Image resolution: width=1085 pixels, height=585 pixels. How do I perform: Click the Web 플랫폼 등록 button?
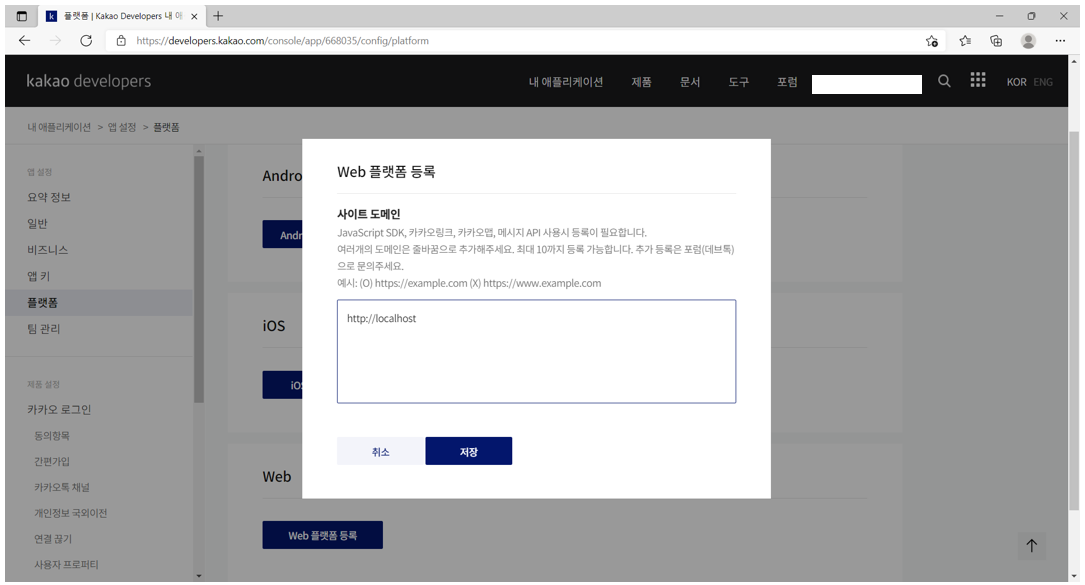[322, 535]
